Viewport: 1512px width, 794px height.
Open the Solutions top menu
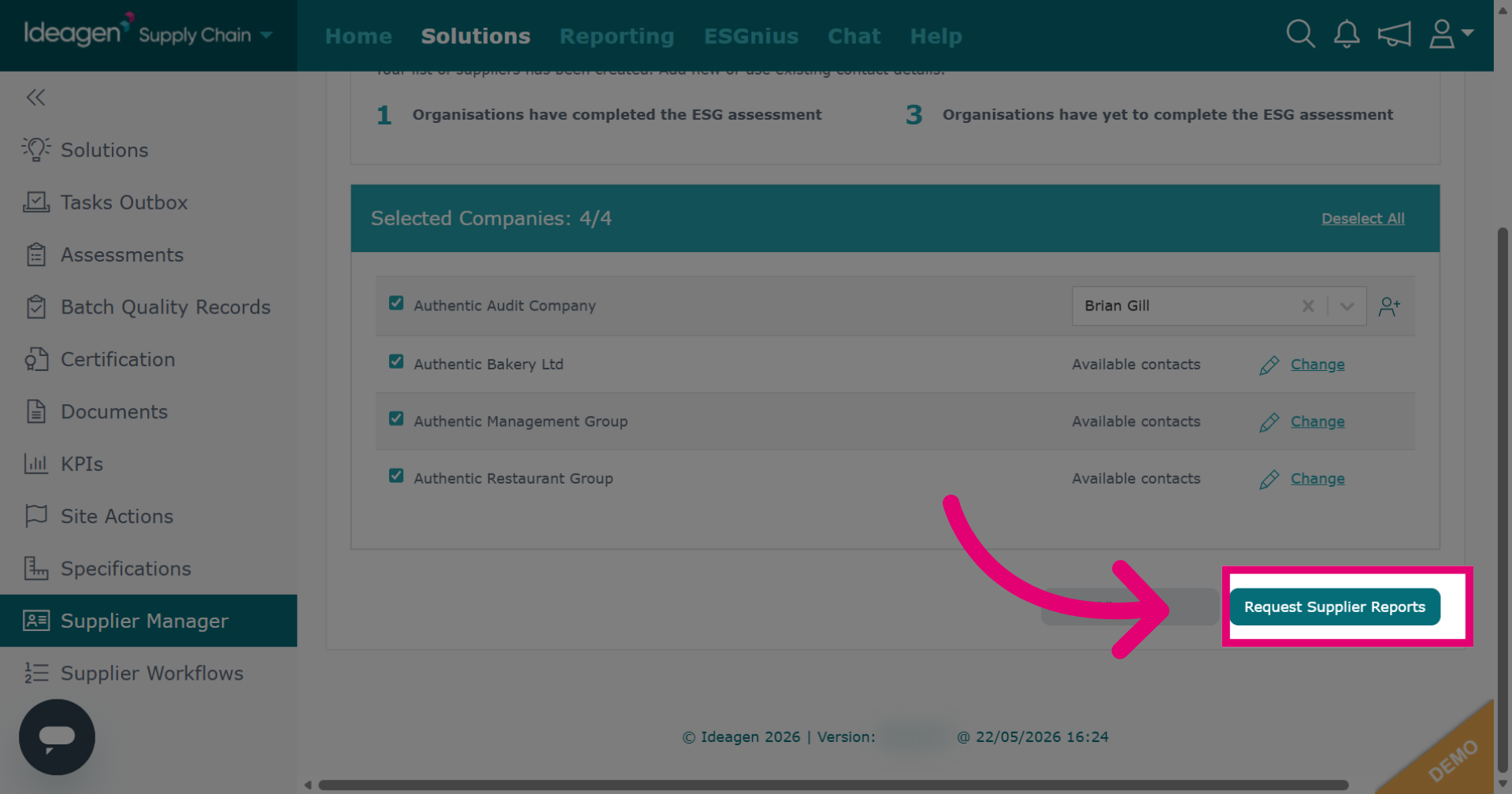(x=476, y=36)
